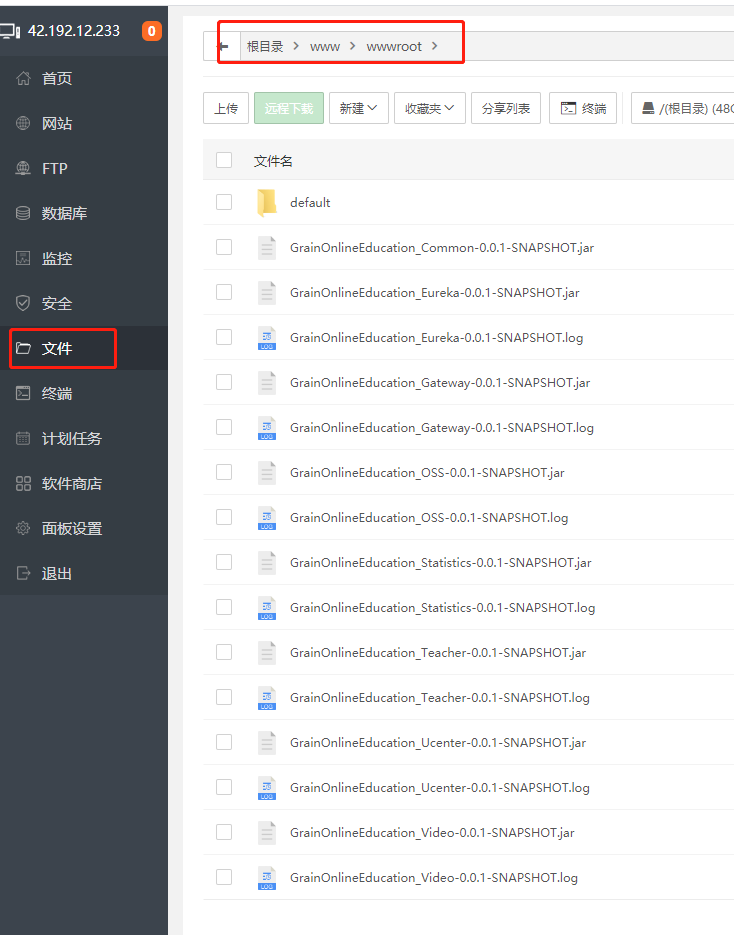This screenshot has height=935, width=734.
Task: Click the LOG icon of Video-0.0.1-SNAPSHOT.log
Action: point(267,878)
